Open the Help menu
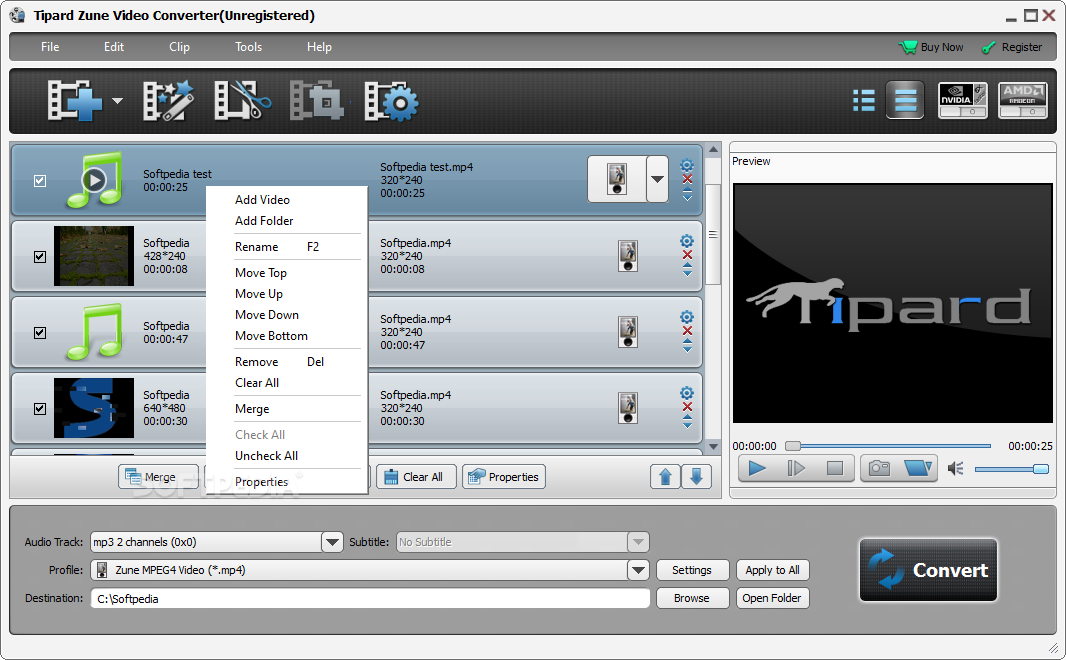Image resolution: width=1066 pixels, height=660 pixels. 319,47
